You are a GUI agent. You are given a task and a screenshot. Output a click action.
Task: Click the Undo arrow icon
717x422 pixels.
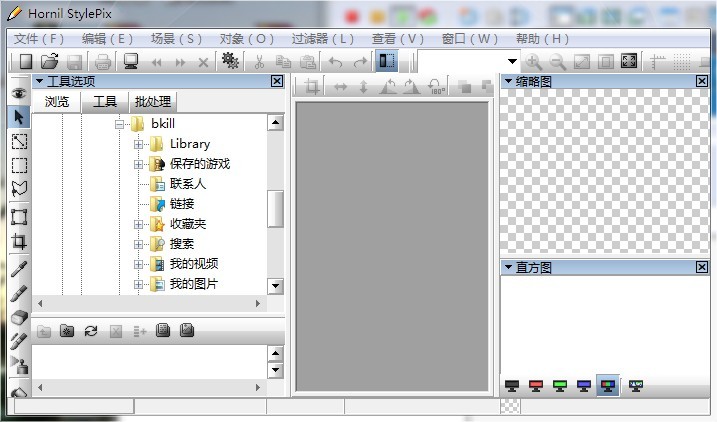(335, 62)
